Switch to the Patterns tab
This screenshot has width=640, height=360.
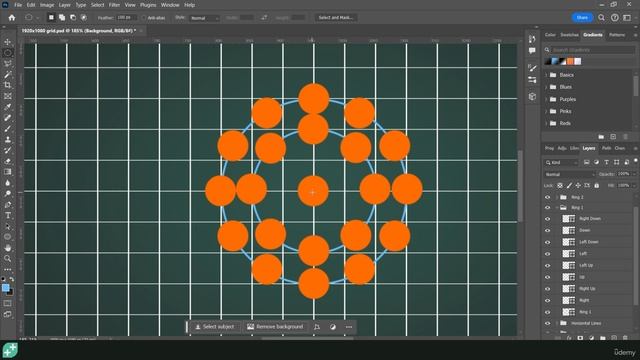tap(617, 35)
